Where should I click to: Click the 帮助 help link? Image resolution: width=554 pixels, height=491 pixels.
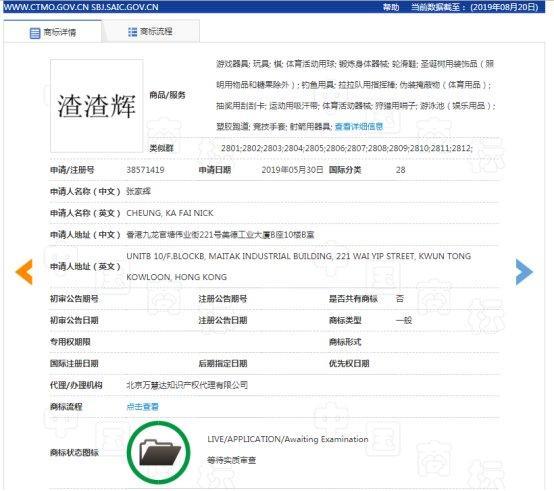391,7
